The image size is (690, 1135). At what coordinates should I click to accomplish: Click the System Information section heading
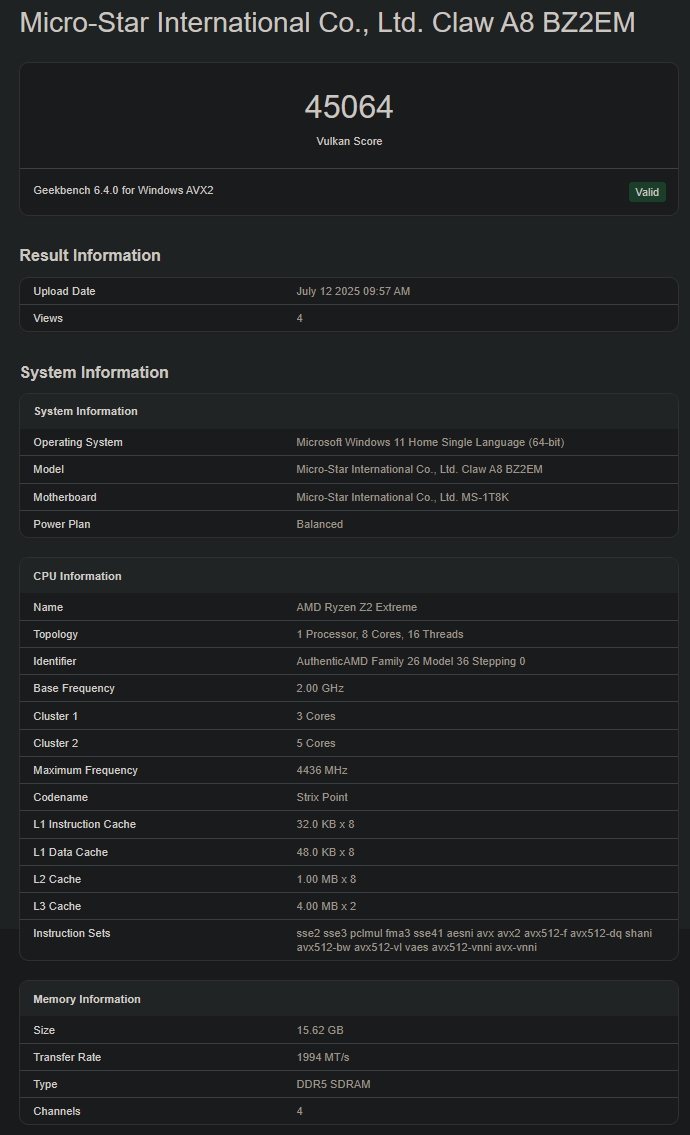tap(94, 372)
